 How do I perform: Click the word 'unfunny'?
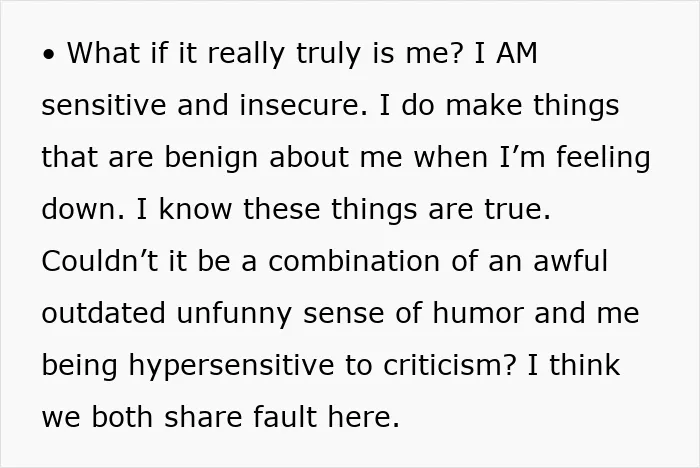pos(235,314)
